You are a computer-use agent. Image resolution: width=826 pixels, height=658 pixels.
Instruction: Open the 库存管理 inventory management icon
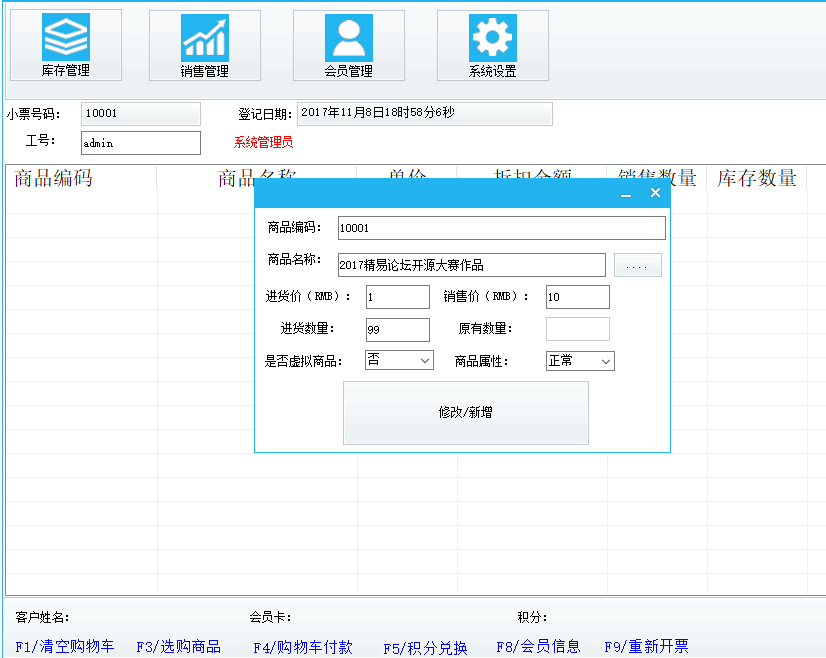pos(64,44)
